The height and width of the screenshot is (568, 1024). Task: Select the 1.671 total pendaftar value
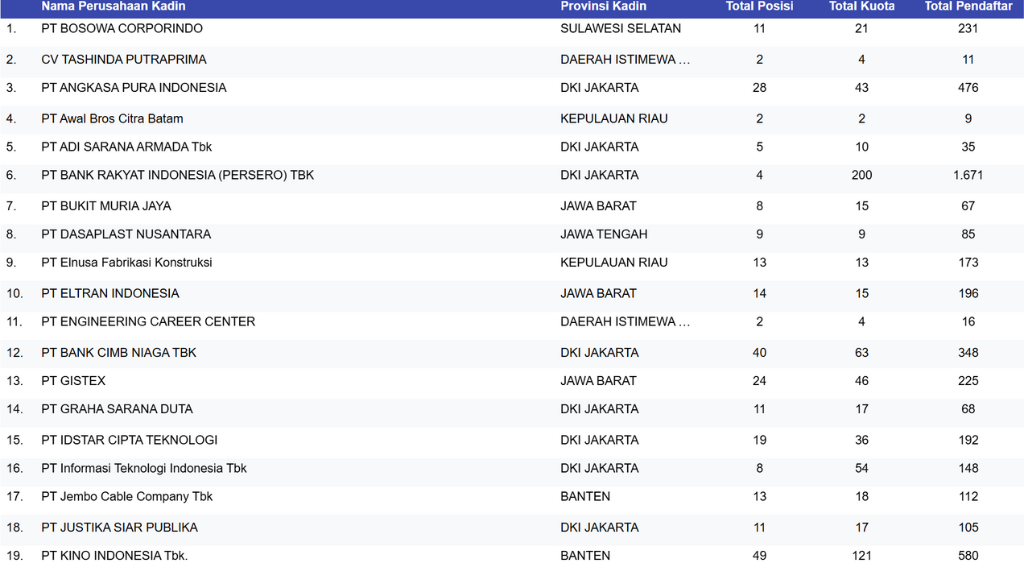[967, 176]
